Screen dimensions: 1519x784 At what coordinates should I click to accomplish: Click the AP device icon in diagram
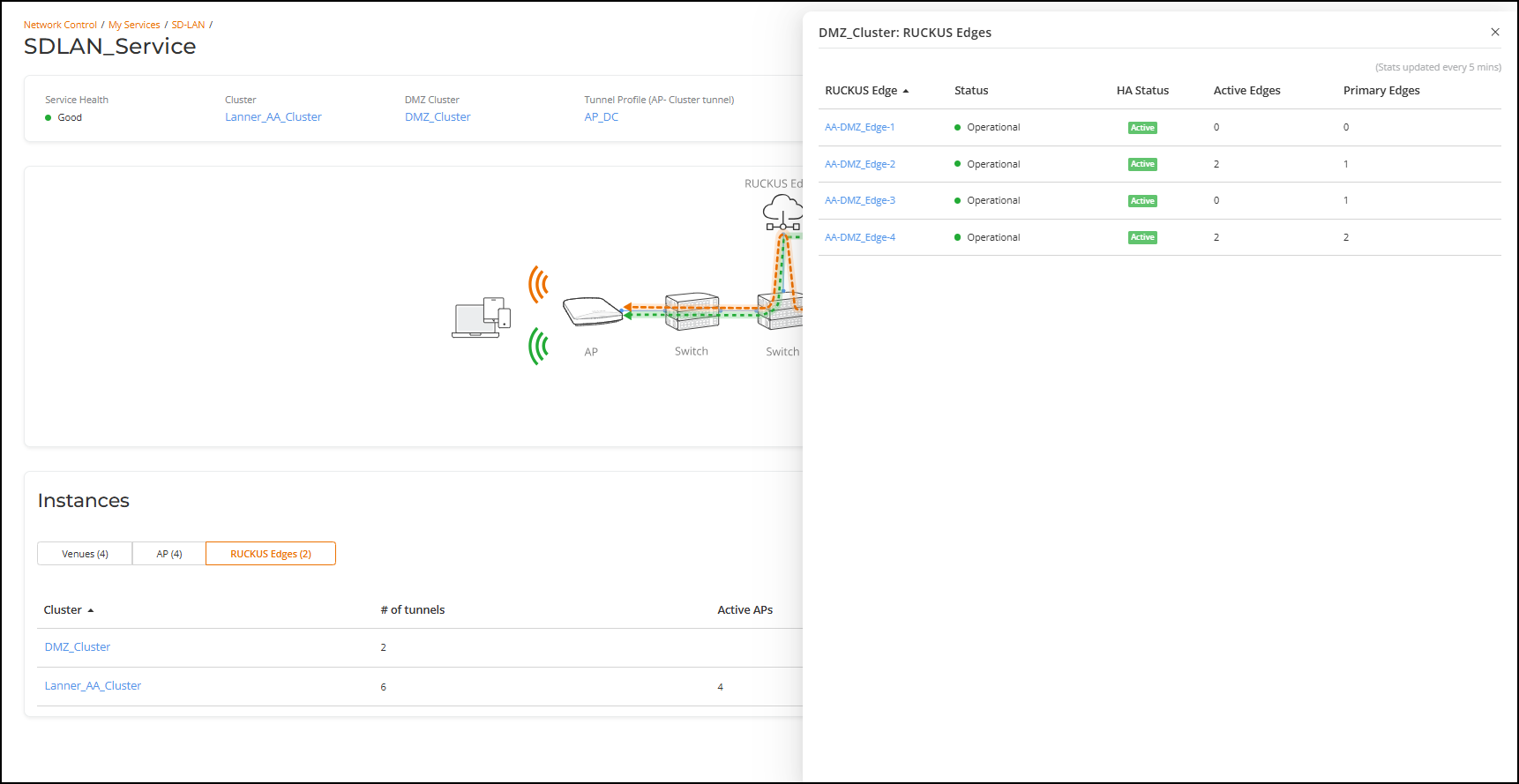click(x=592, y=311)
